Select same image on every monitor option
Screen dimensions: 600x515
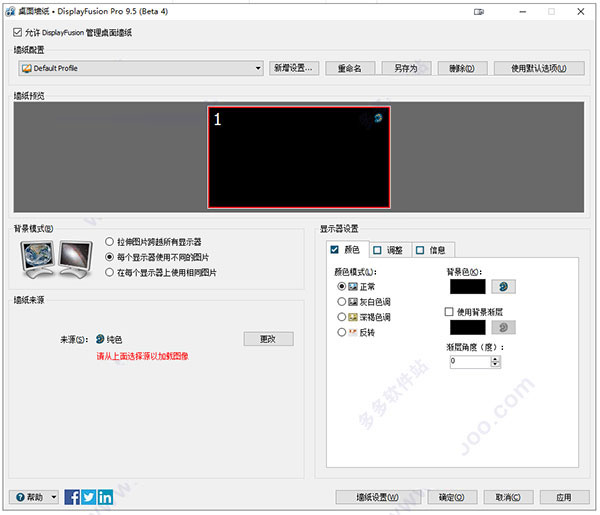click(109, 272)
